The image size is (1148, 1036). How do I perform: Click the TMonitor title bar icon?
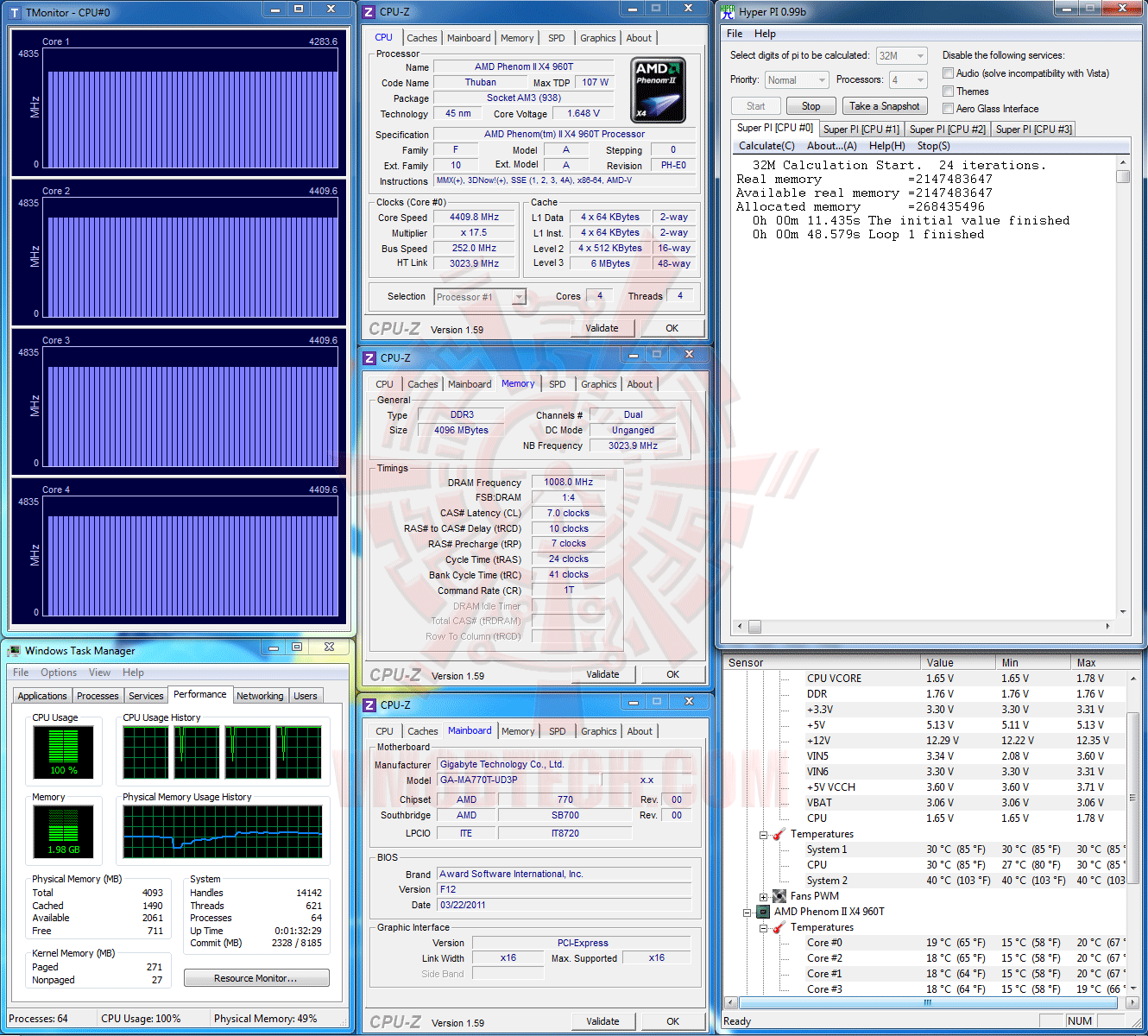click(x=15, y=12)
